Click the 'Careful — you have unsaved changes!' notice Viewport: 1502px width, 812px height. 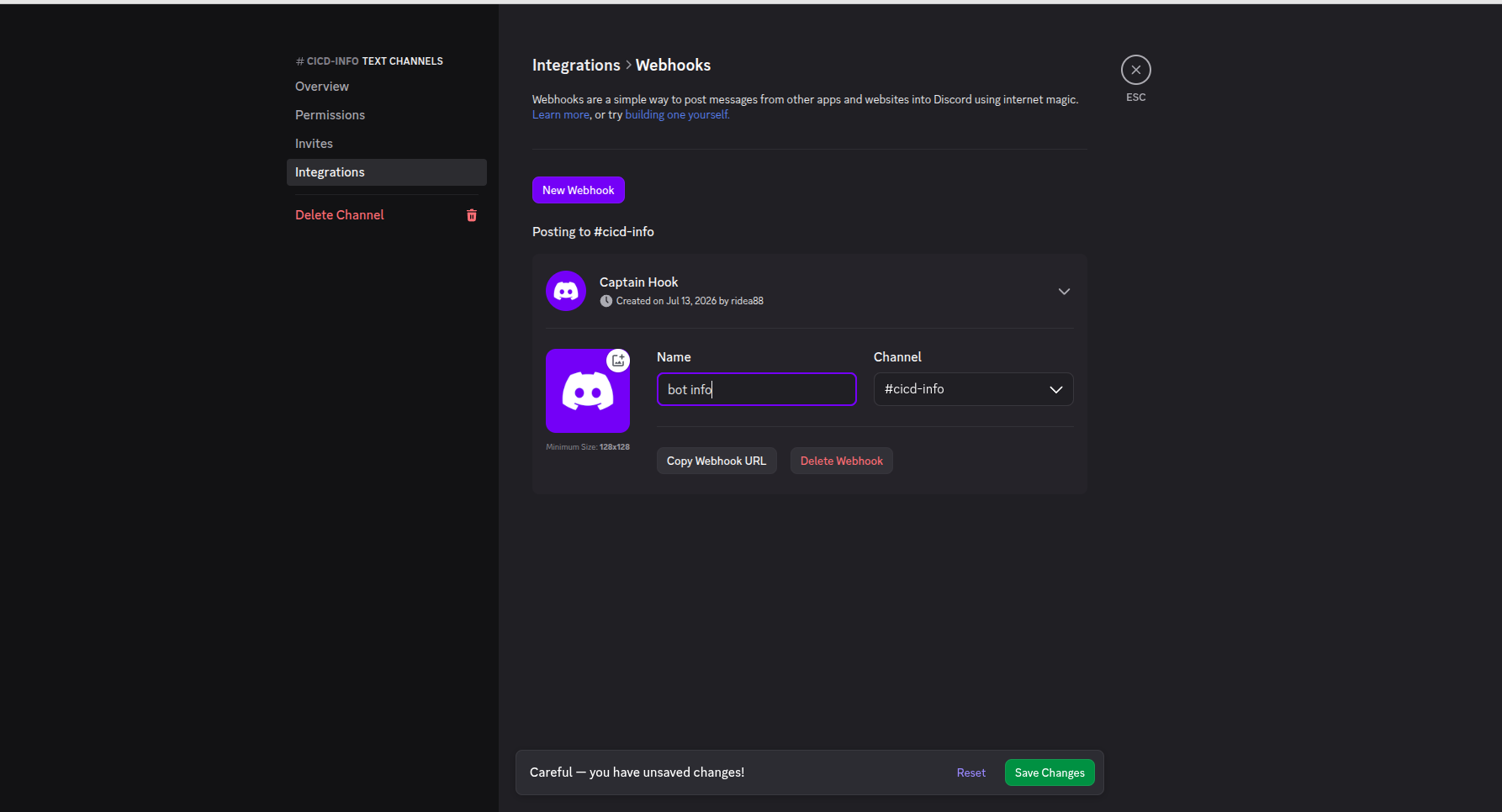(637, 772)
